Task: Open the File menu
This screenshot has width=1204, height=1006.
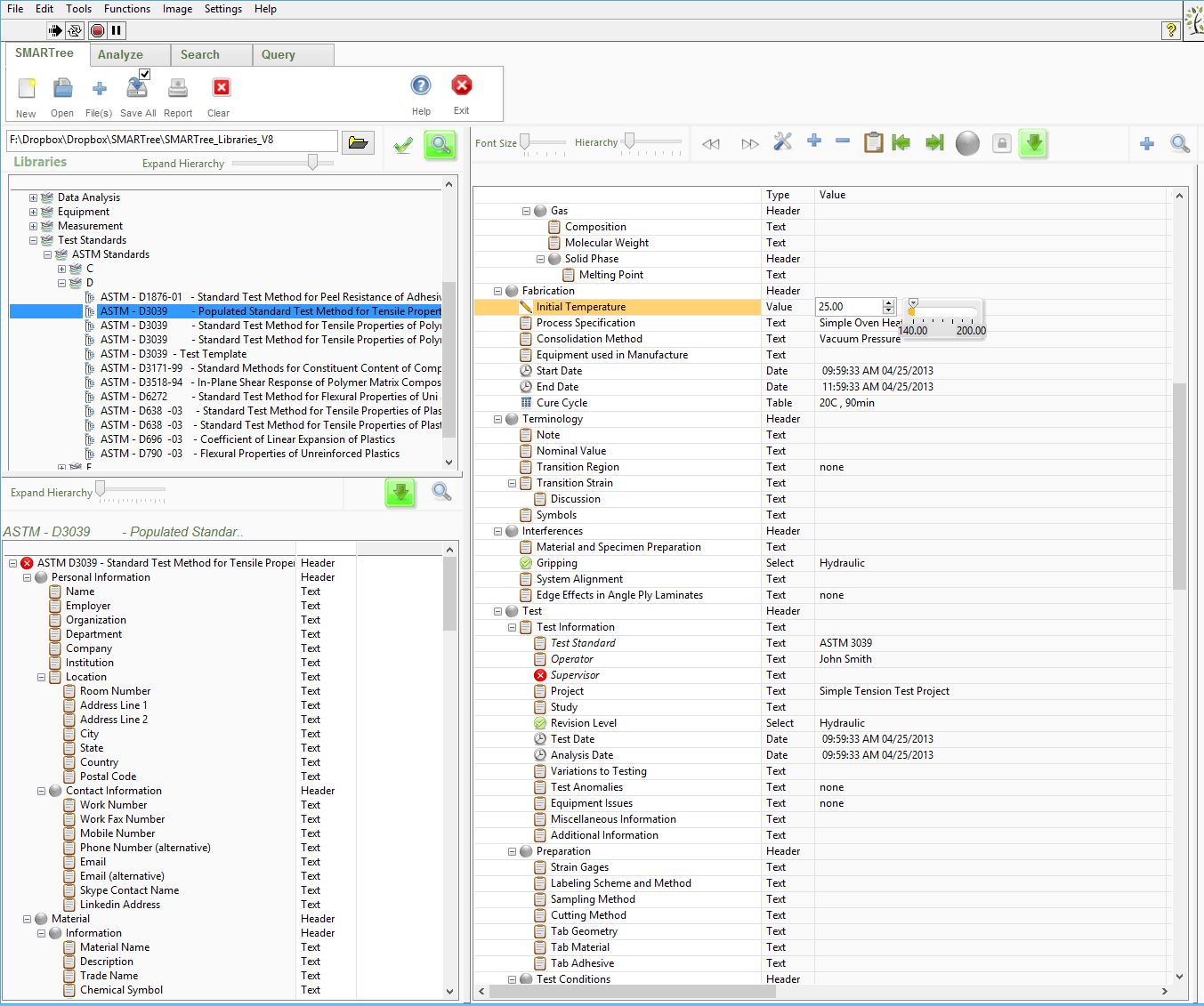Action: [x=15, y=9]
